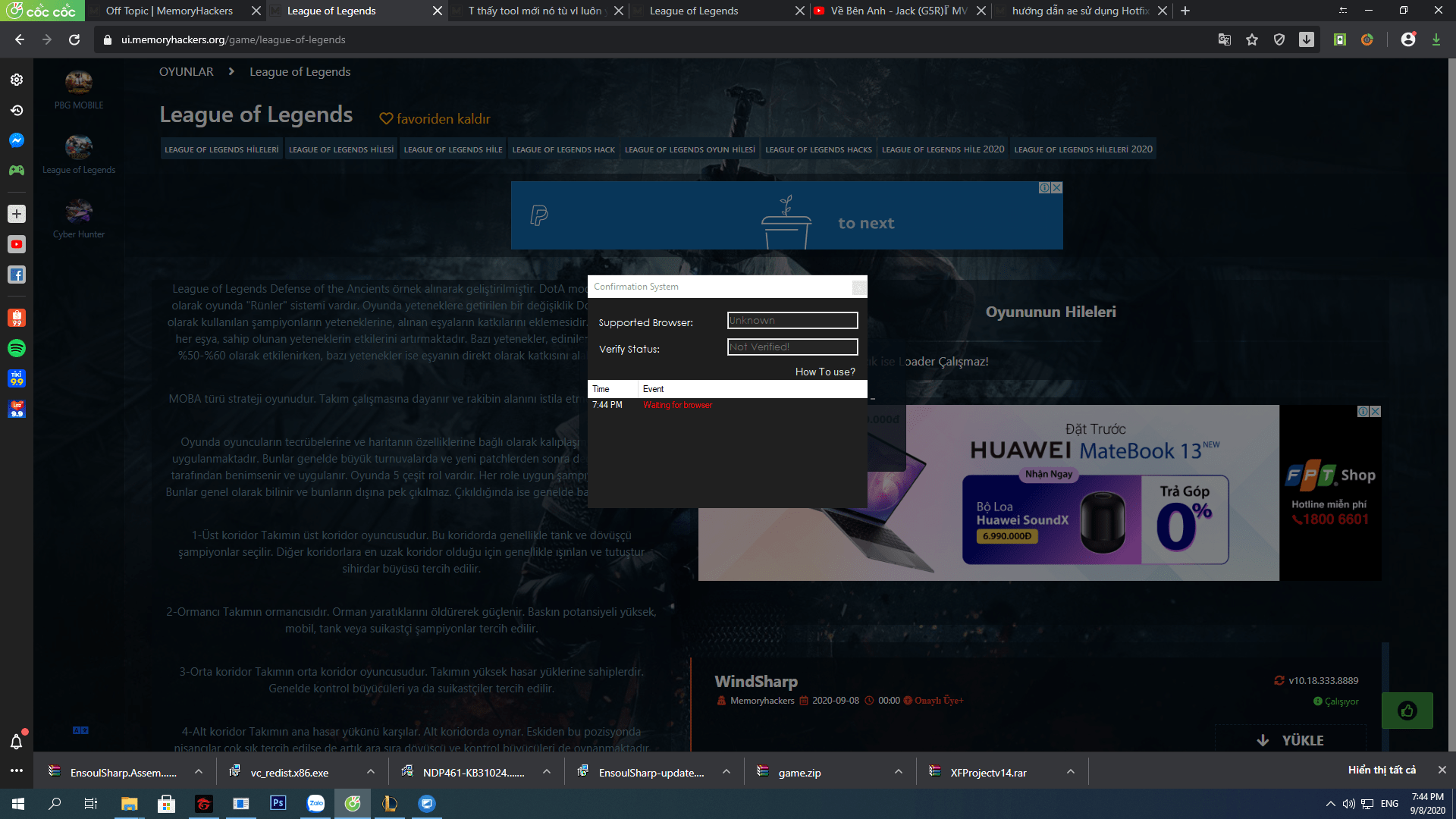Close the Off Topic MemoryHackers tab
1456x819 pixels.
256,11
